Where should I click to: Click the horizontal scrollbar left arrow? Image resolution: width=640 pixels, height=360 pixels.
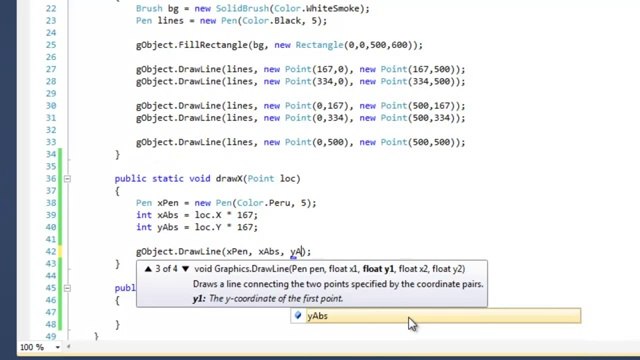coord(69,347)
